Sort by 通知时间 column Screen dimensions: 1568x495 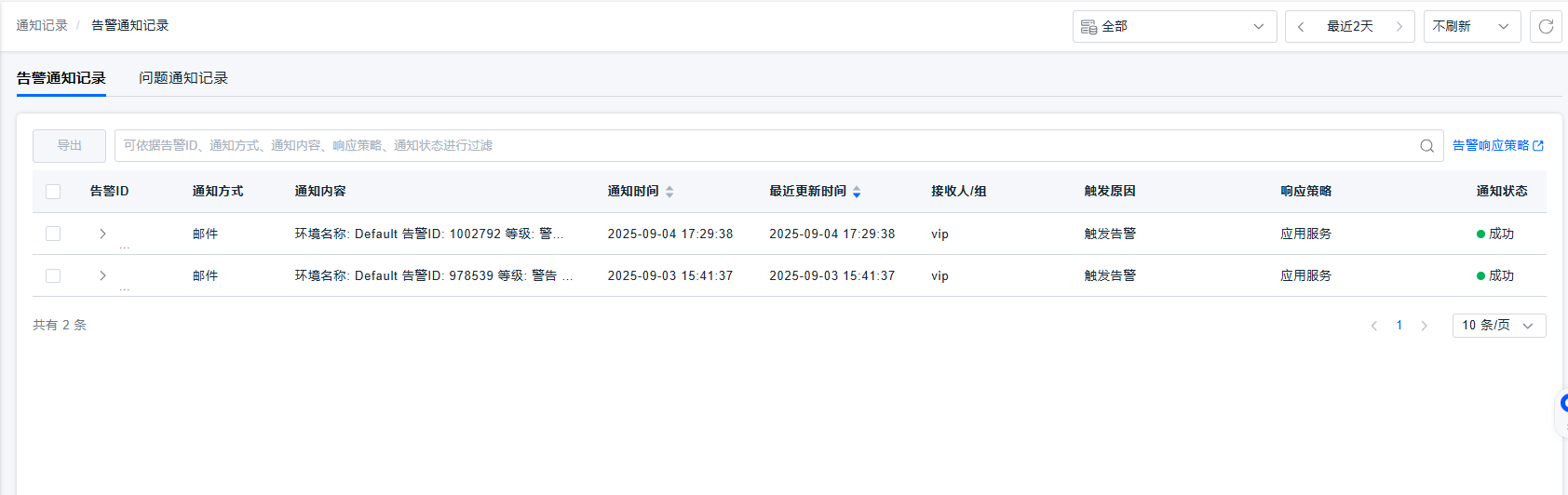(x=669, y=192)
